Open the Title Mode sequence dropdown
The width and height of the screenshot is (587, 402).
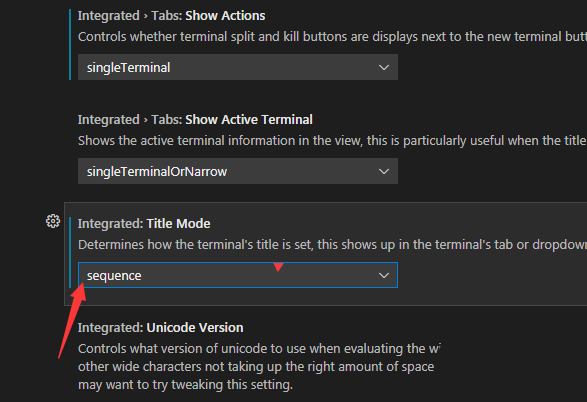point(238,275)
